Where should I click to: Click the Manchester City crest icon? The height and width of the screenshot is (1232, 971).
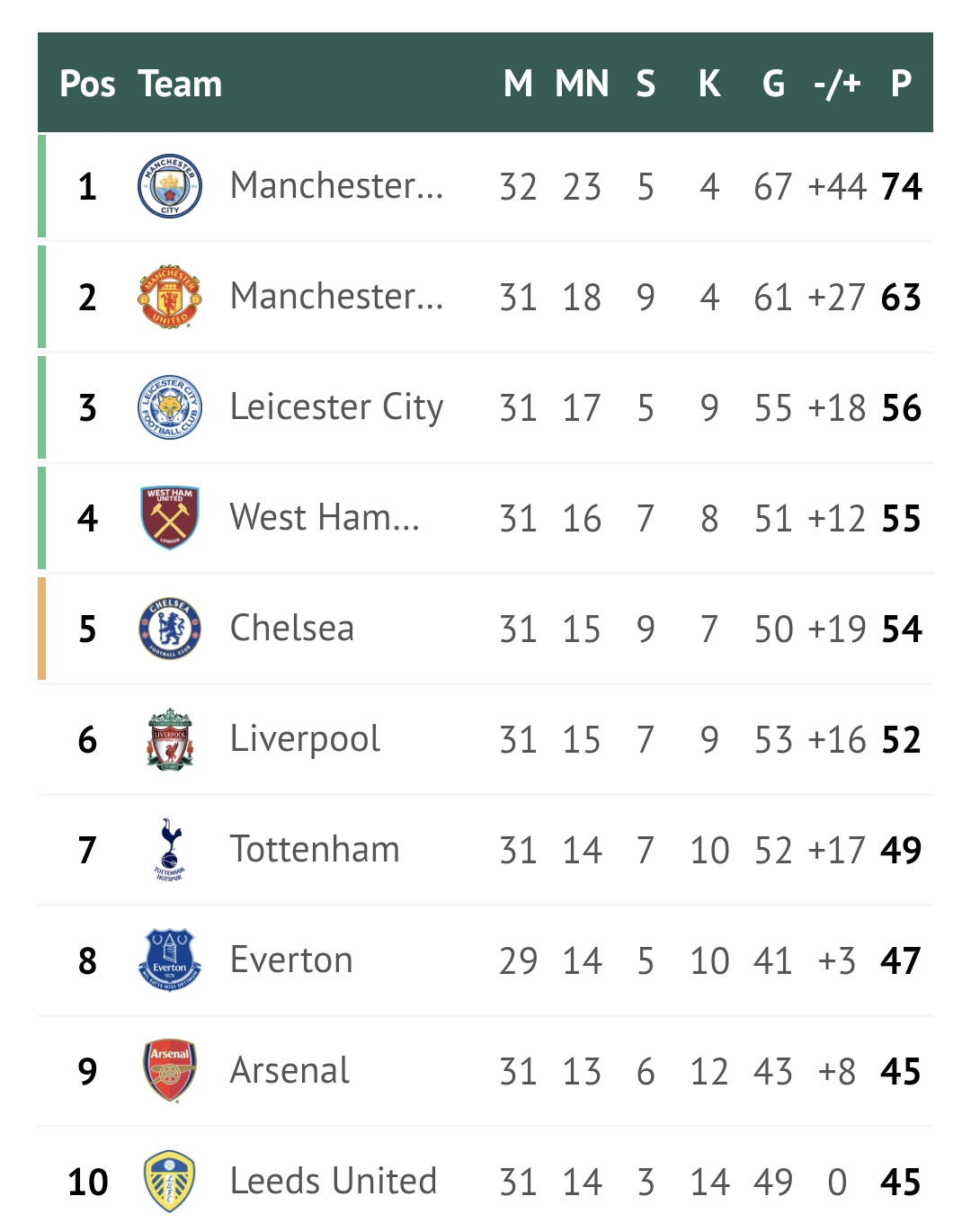[x=170, y=186]
